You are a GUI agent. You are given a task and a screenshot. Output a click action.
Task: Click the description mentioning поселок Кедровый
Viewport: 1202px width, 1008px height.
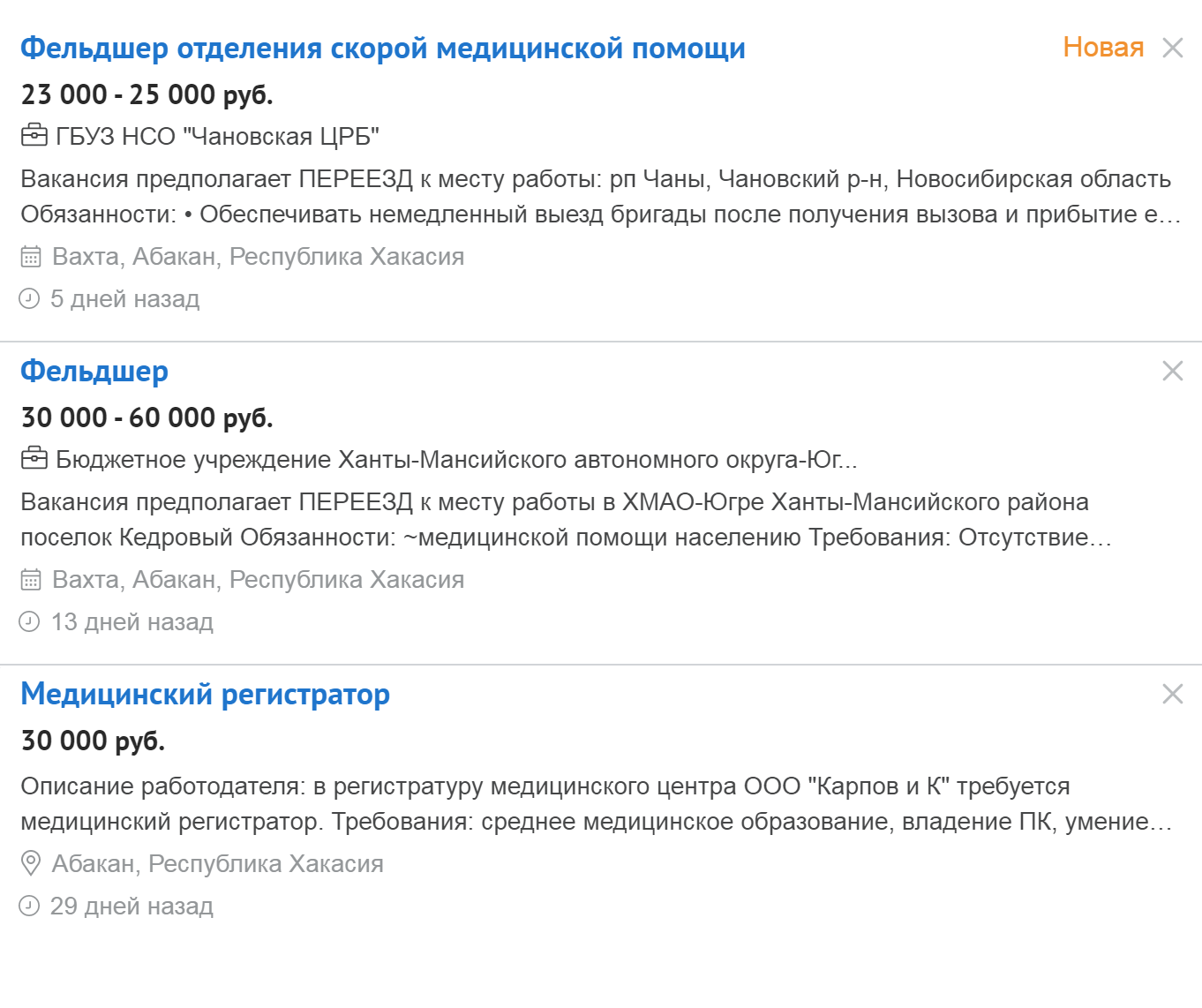pyautogui.click(x=566, y=519)
